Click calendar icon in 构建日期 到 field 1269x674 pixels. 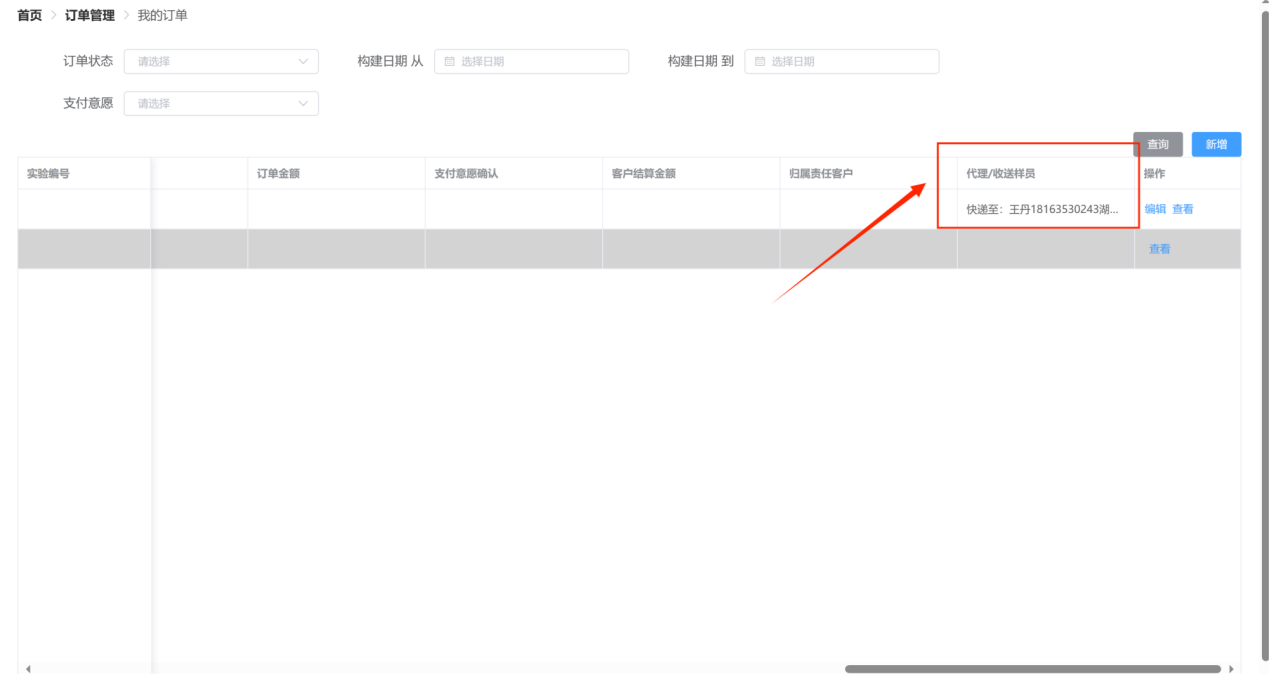coord(759,62)
